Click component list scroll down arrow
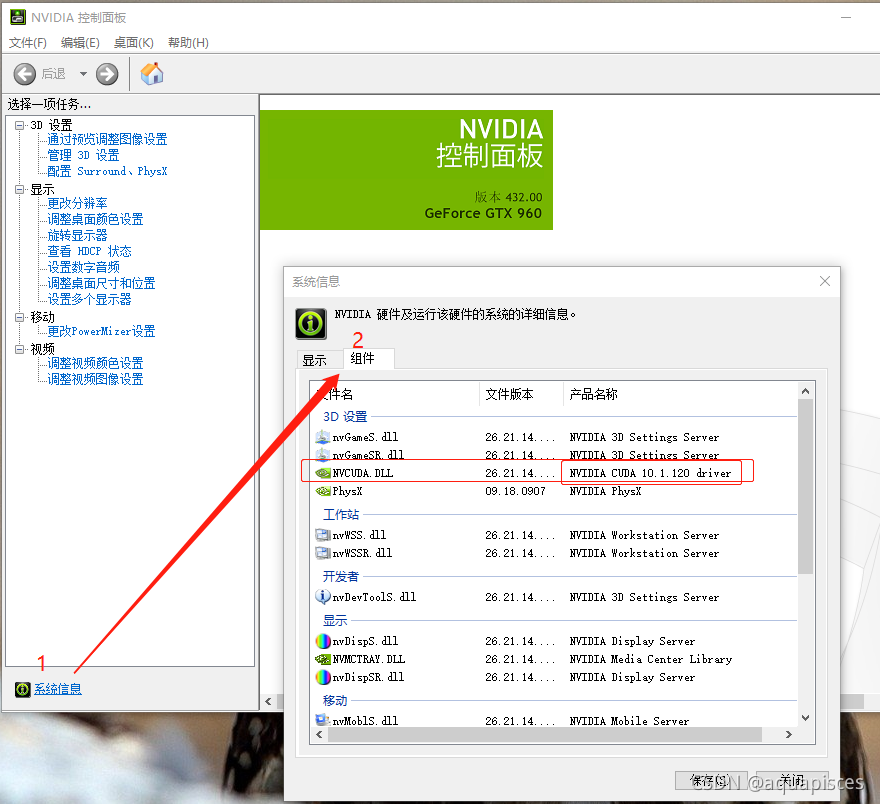 click(x=805, y=718)
